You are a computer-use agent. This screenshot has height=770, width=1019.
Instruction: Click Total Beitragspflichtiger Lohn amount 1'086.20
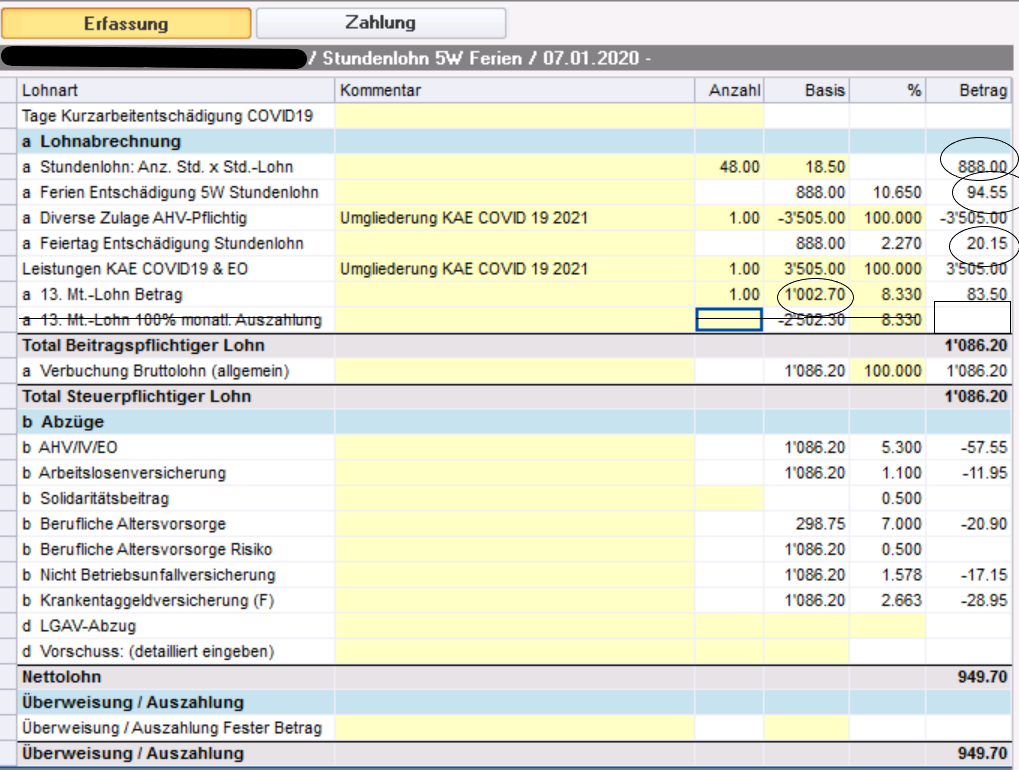pos(975,345)
